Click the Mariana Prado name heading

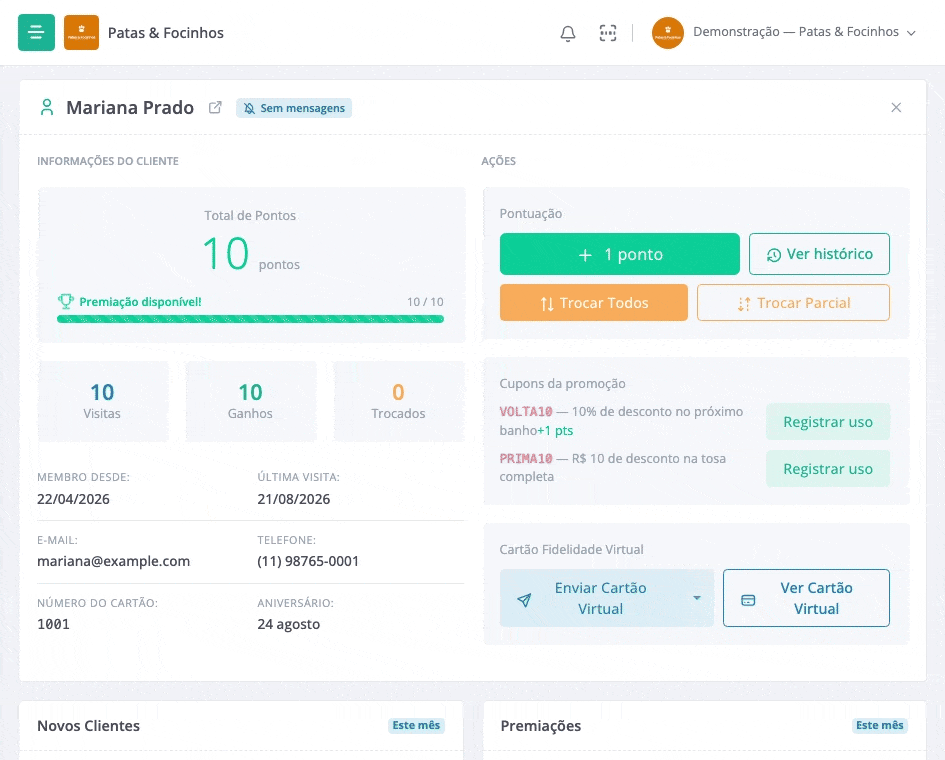pos(130,108)
